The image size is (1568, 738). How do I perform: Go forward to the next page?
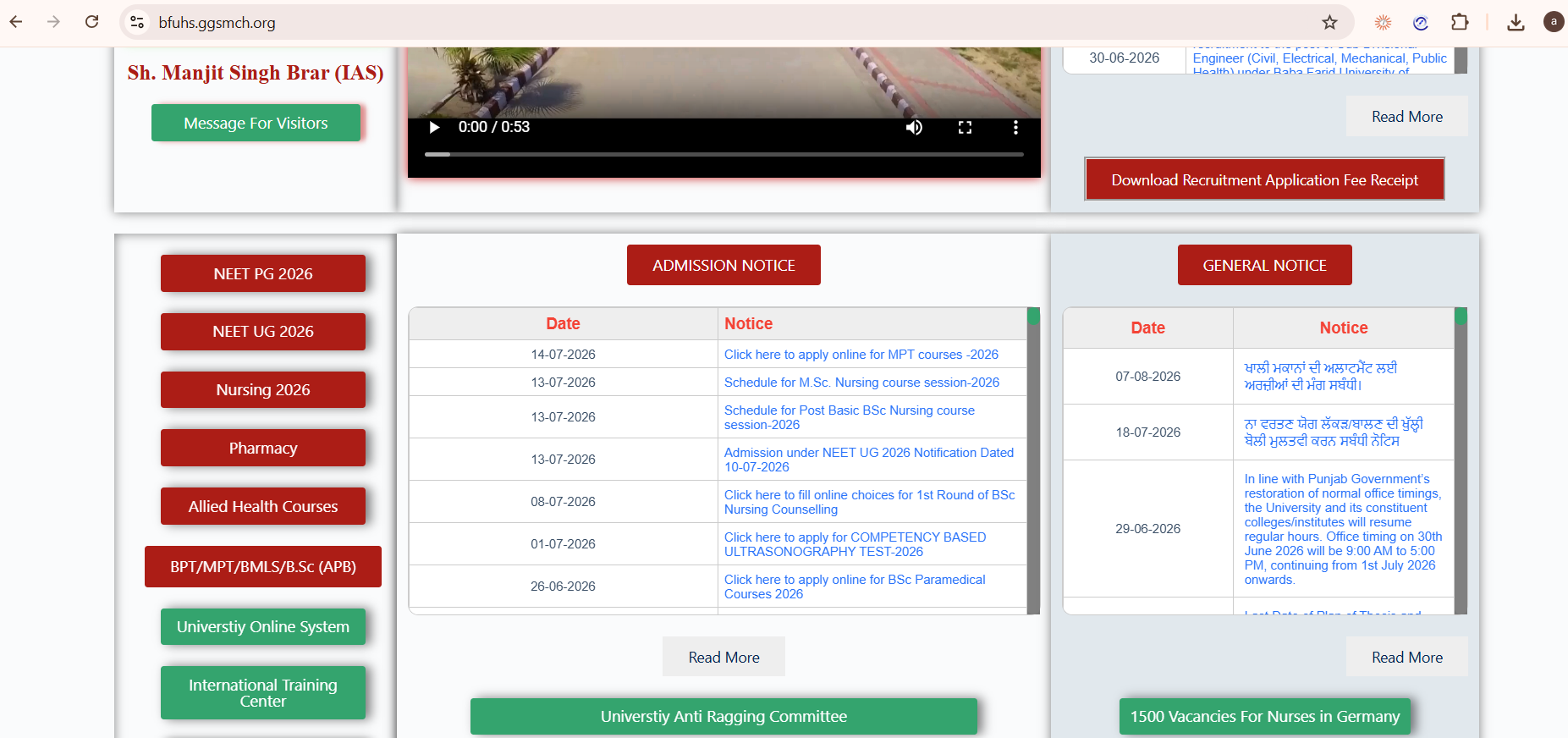pyautogui.click(x=54, y=22)
